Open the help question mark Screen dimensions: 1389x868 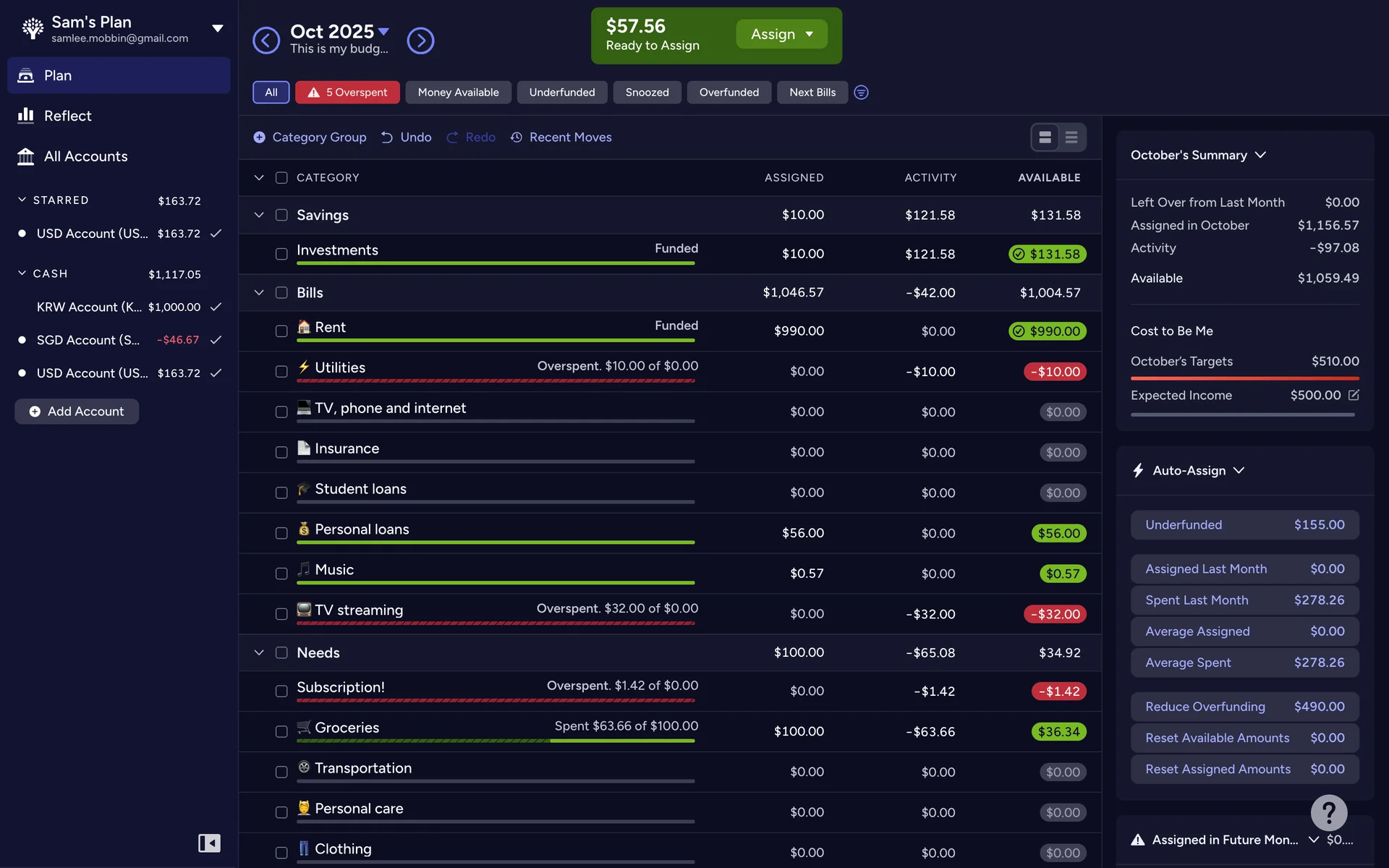point(1328,813)
